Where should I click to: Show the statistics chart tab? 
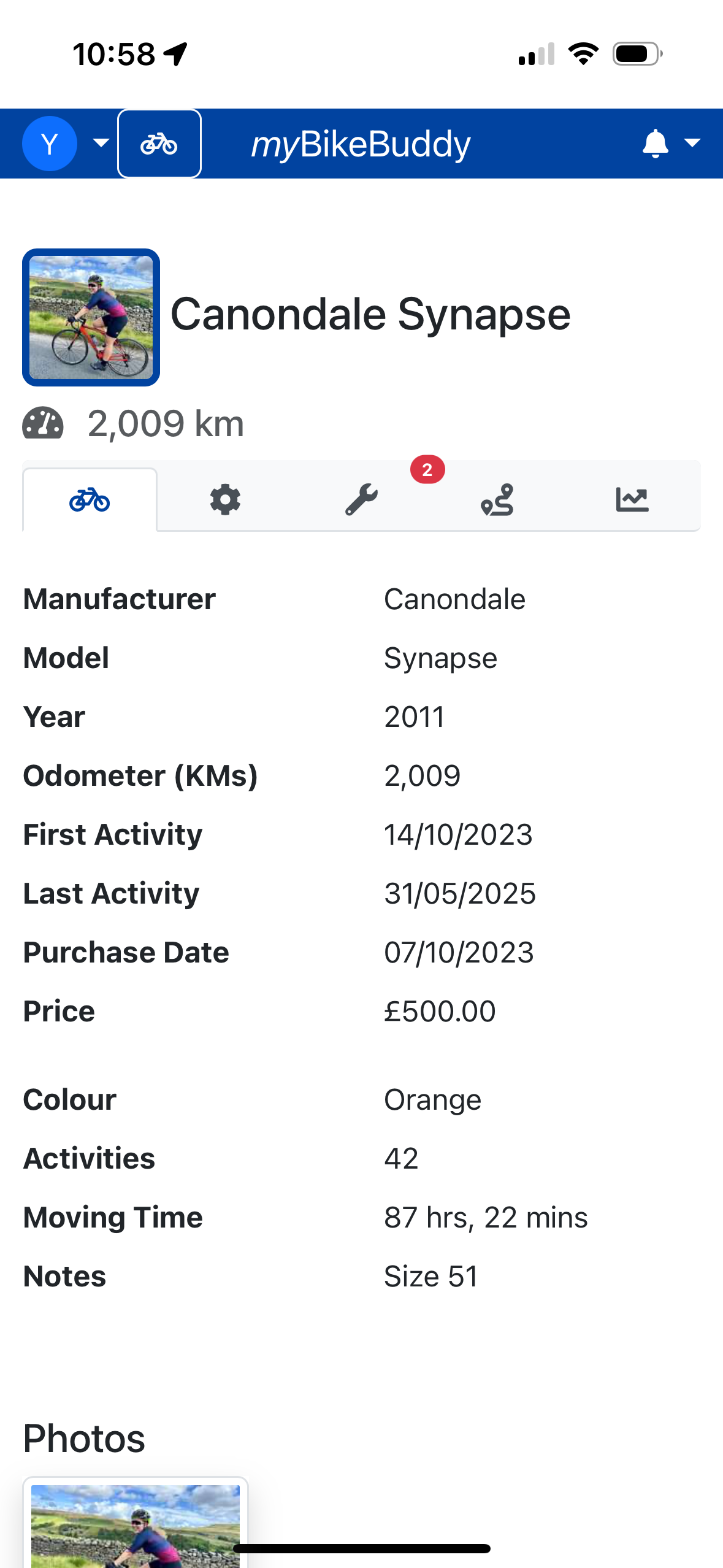pyautogui.click(x=632, y=499)
